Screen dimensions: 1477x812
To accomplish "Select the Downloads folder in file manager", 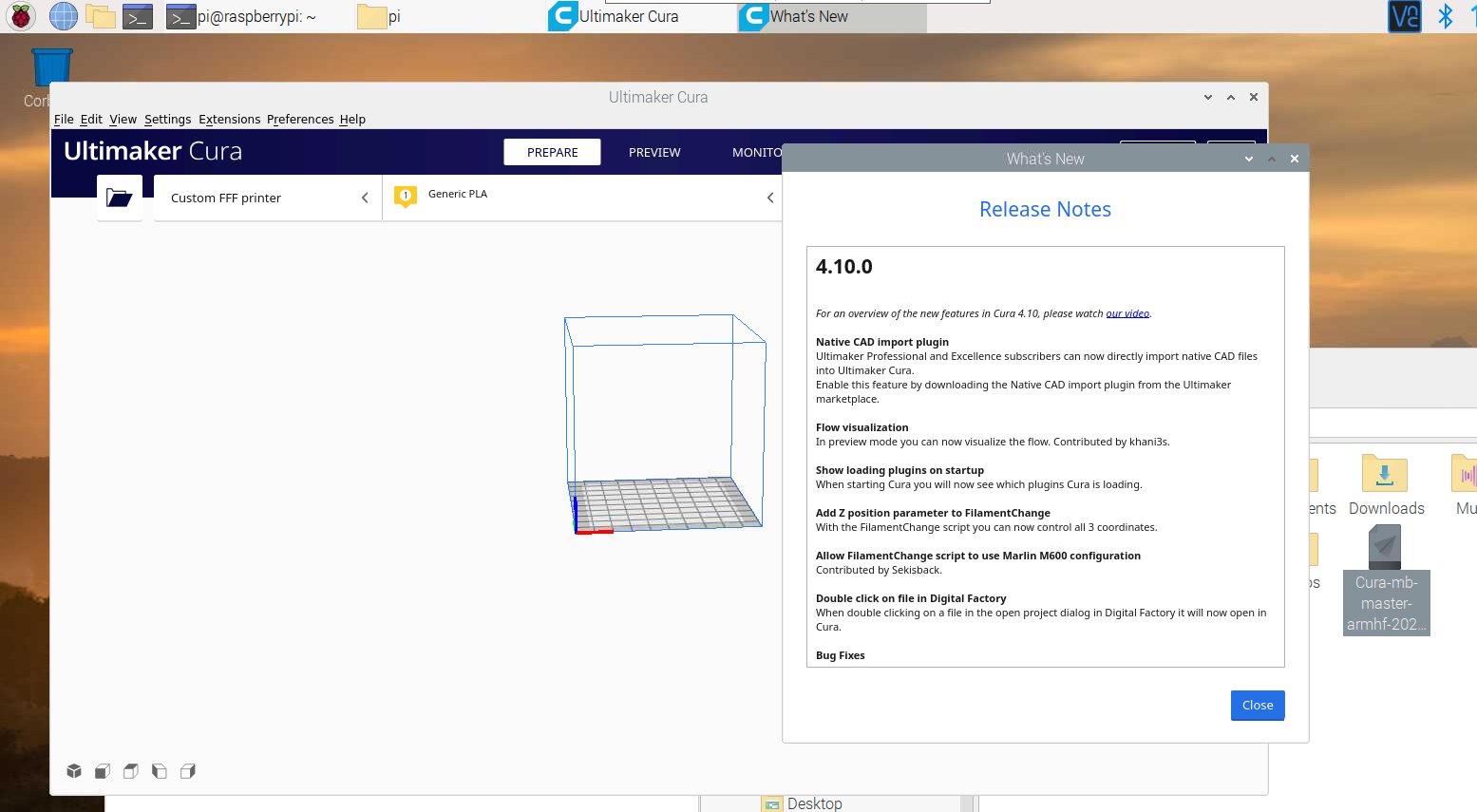I will click(1386, 485).
